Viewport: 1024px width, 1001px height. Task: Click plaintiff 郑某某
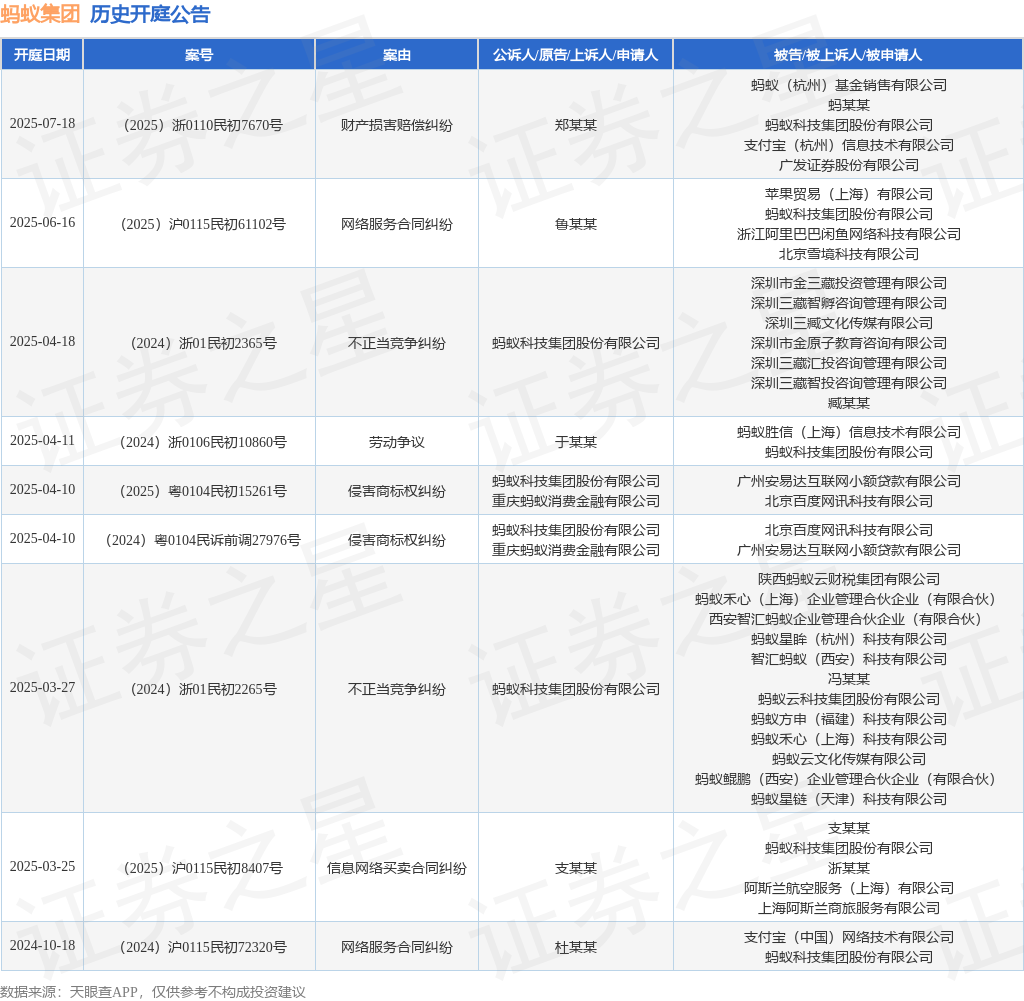point(575,125)
